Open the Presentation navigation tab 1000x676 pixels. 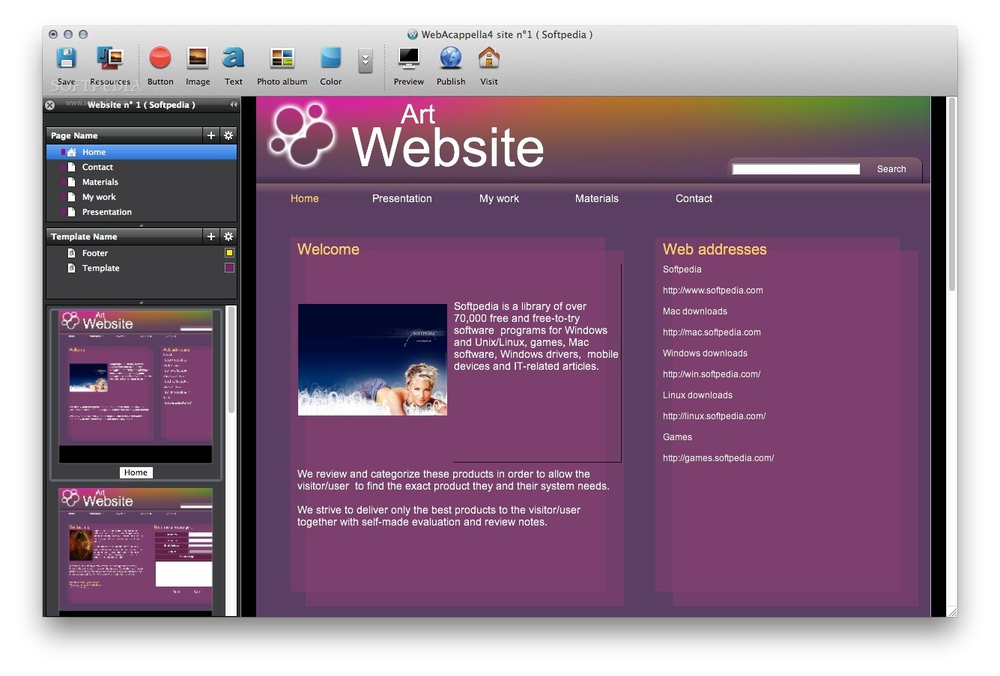(402, 198)
